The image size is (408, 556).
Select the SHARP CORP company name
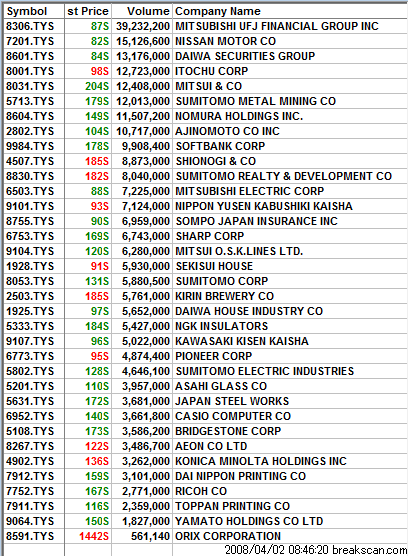(x=210, y=236)
